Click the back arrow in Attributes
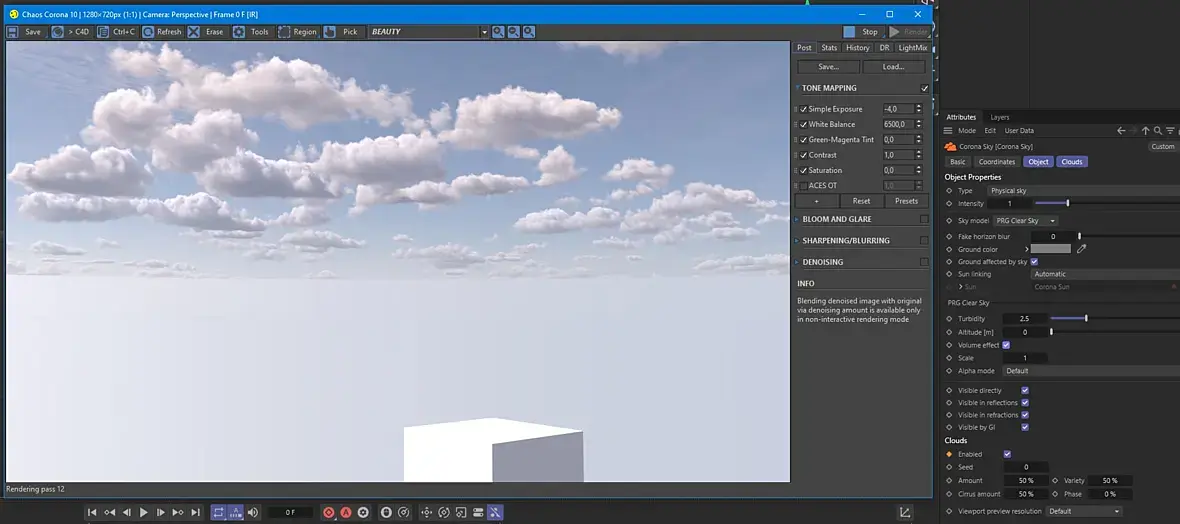The width and height of the screenshot is (1180, 524). pyautogui.click(x=1121, y=131)
